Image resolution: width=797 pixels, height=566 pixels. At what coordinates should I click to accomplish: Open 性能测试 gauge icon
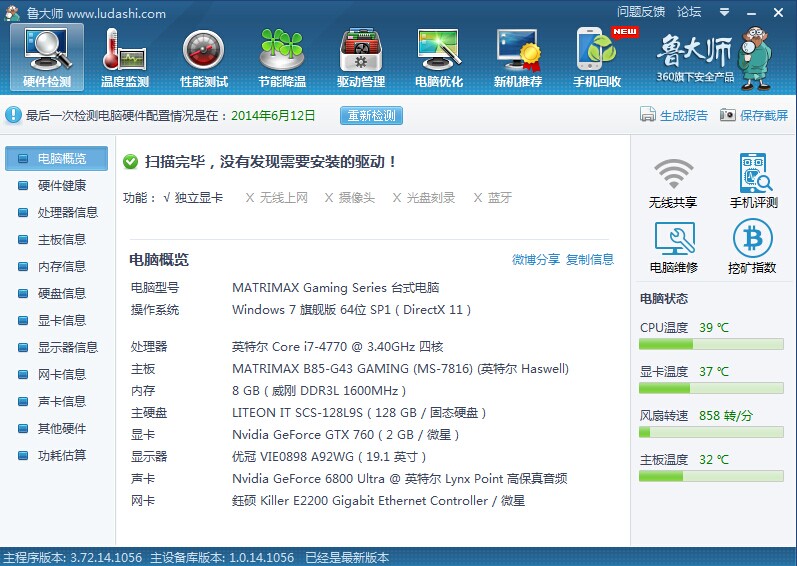203,57
